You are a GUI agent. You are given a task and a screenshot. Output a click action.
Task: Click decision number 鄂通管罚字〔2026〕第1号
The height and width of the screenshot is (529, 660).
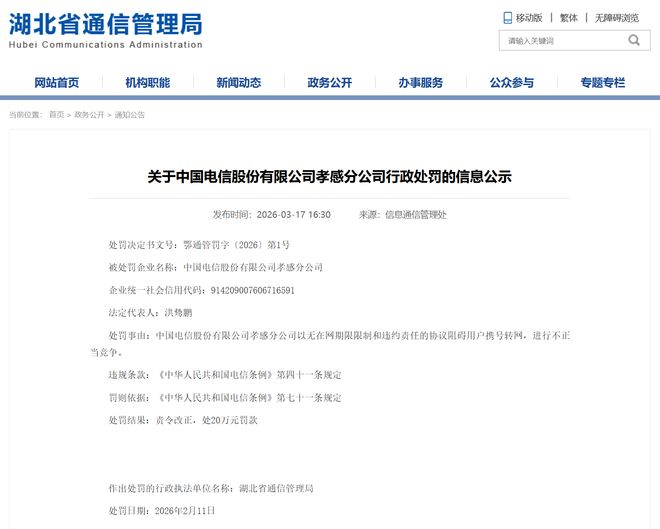tap(237, 245)
